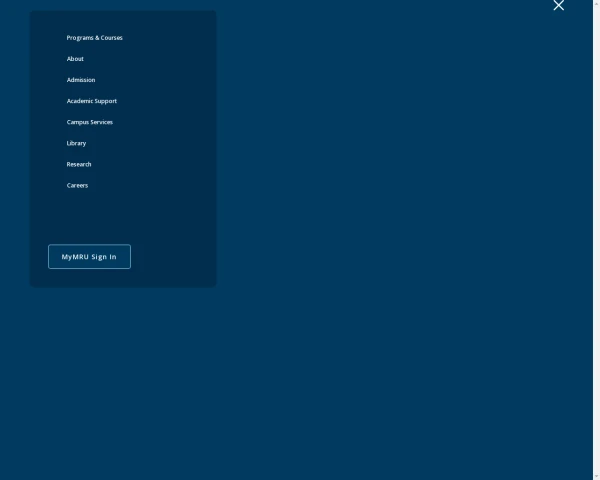Visit the Careers link below Research

[77, 185]
